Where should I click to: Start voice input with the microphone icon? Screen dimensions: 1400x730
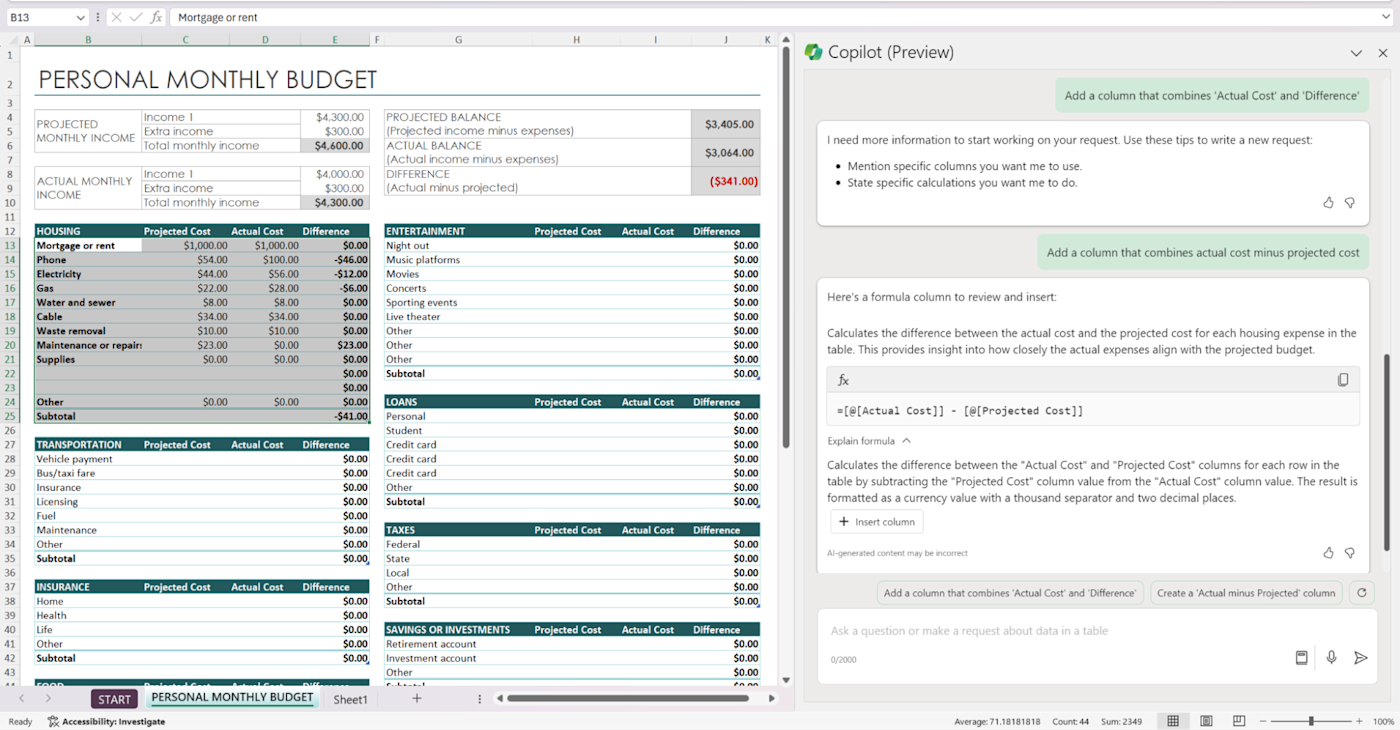click(x=1331, y=658)
